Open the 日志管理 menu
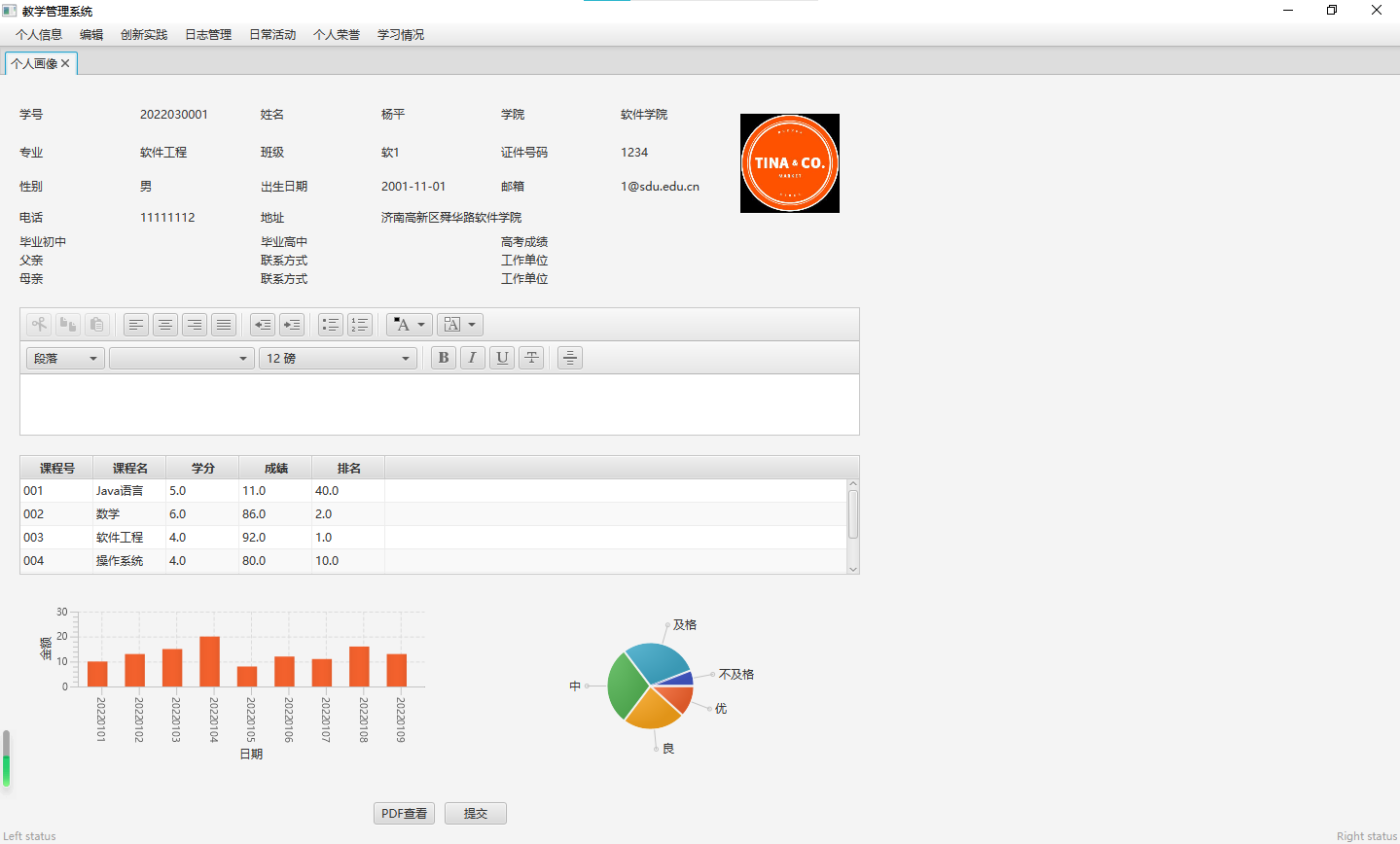 point(208,35)
